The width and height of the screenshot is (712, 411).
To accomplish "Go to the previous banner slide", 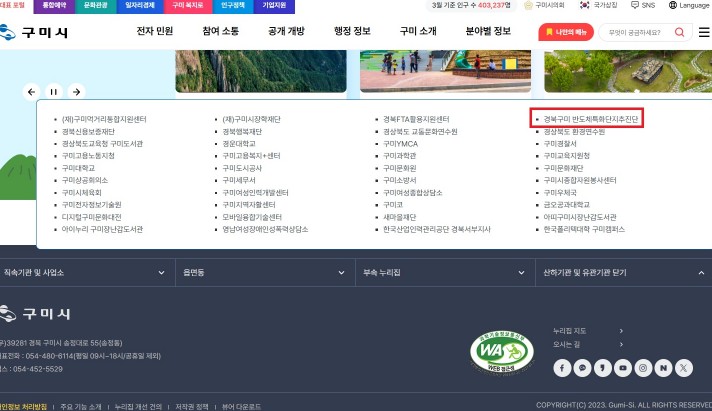I will click(x=31, y=91).
